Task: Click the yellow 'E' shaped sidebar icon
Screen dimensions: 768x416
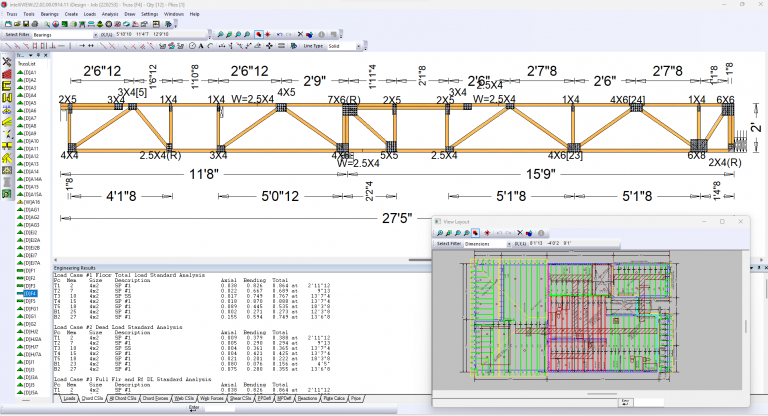Action: tap(7, 86)
